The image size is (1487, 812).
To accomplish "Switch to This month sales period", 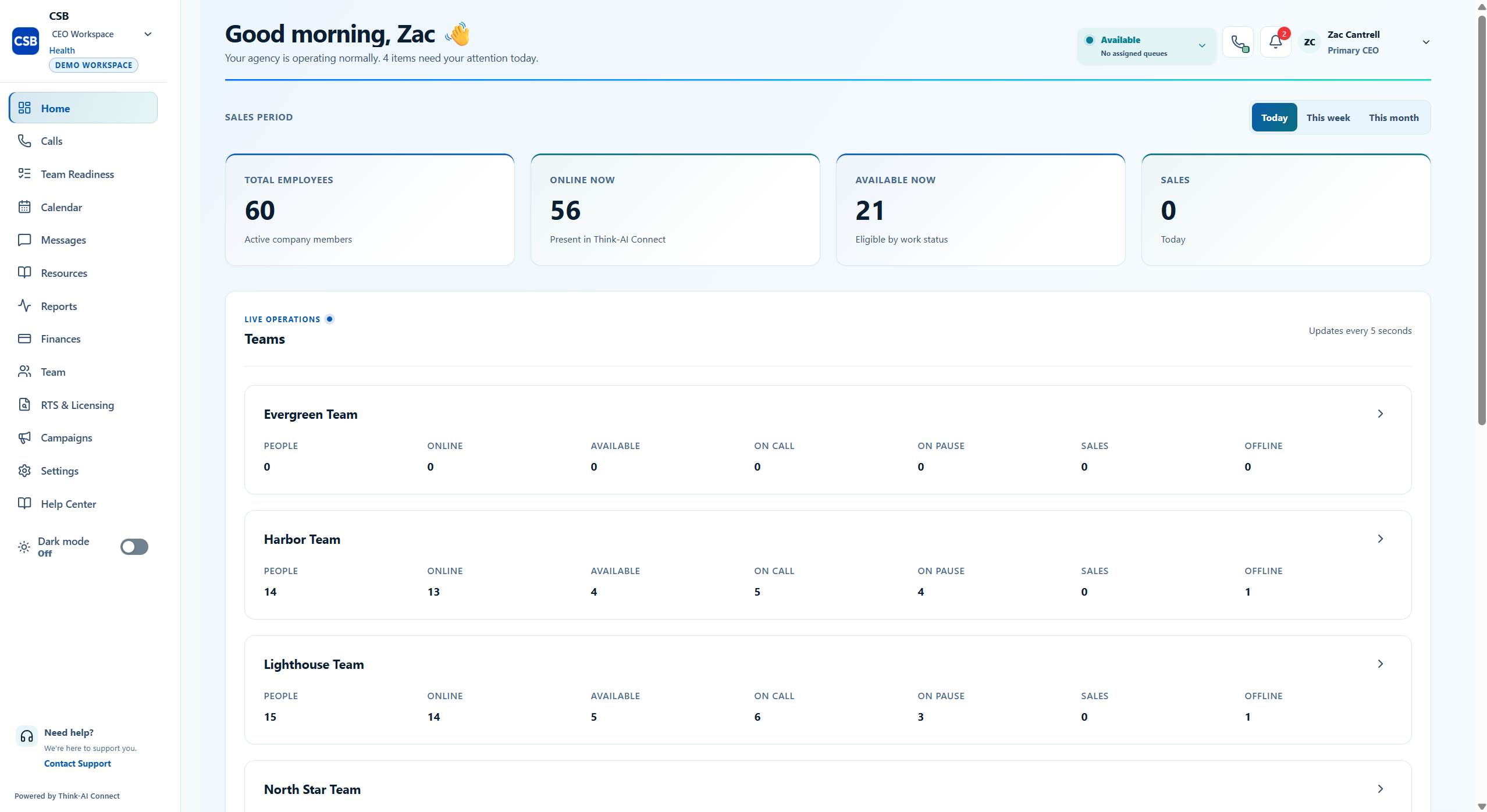I will (x=1393, y=117).
